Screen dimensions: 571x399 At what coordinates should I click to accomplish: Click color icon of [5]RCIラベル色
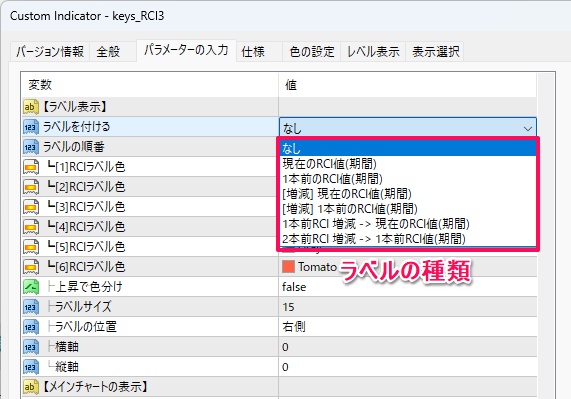click(x=31, y=247)
